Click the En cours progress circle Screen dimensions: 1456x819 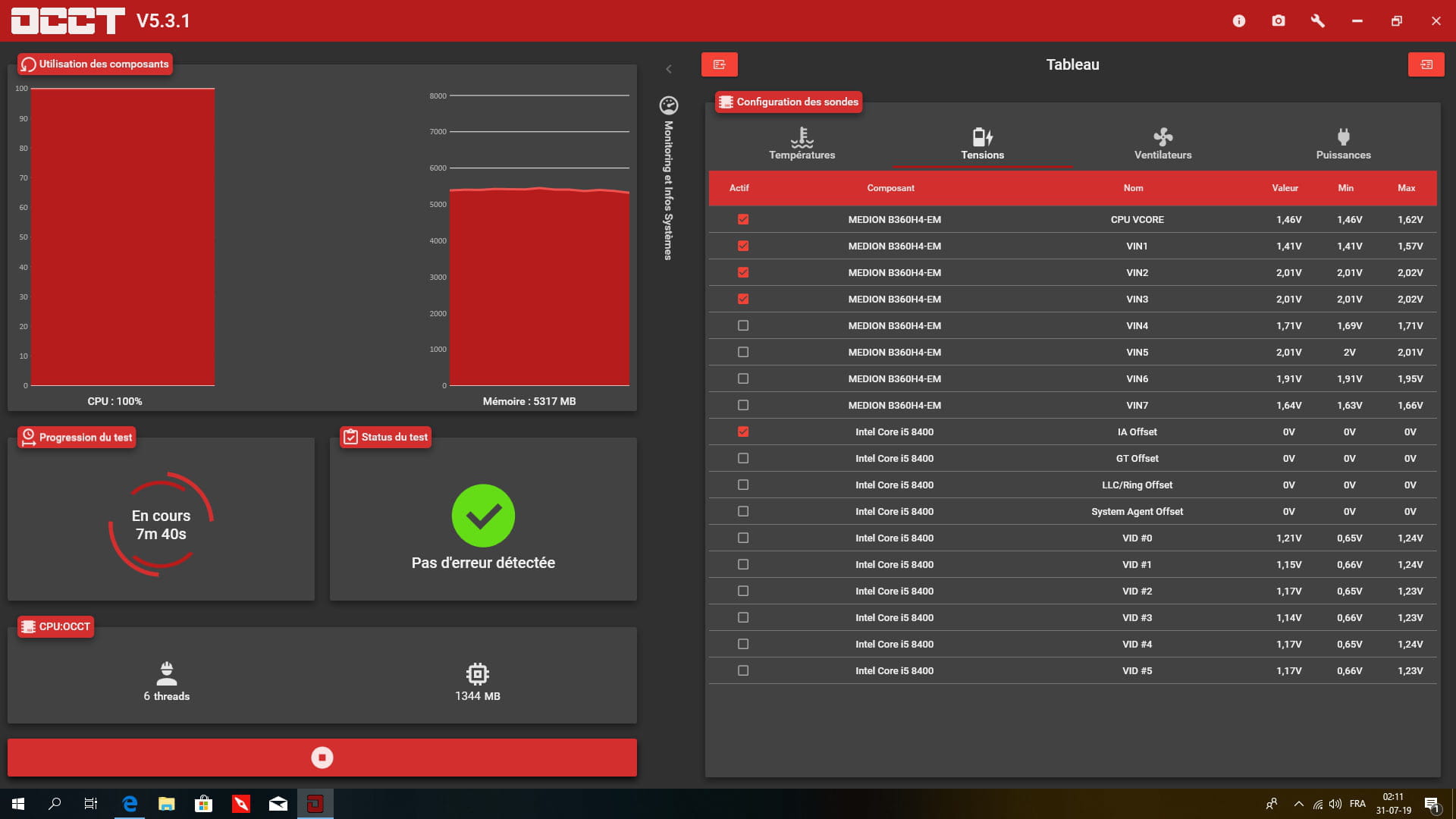161,524
